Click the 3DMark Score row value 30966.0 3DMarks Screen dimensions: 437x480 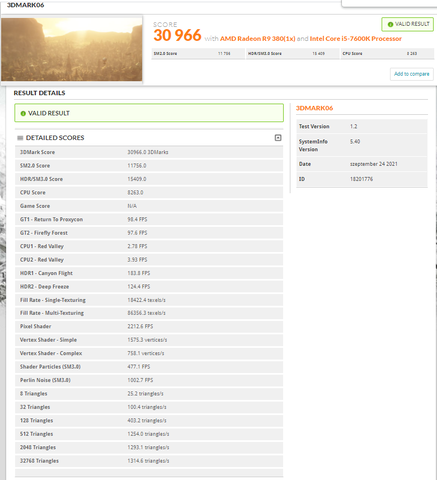tap(148, 152)
